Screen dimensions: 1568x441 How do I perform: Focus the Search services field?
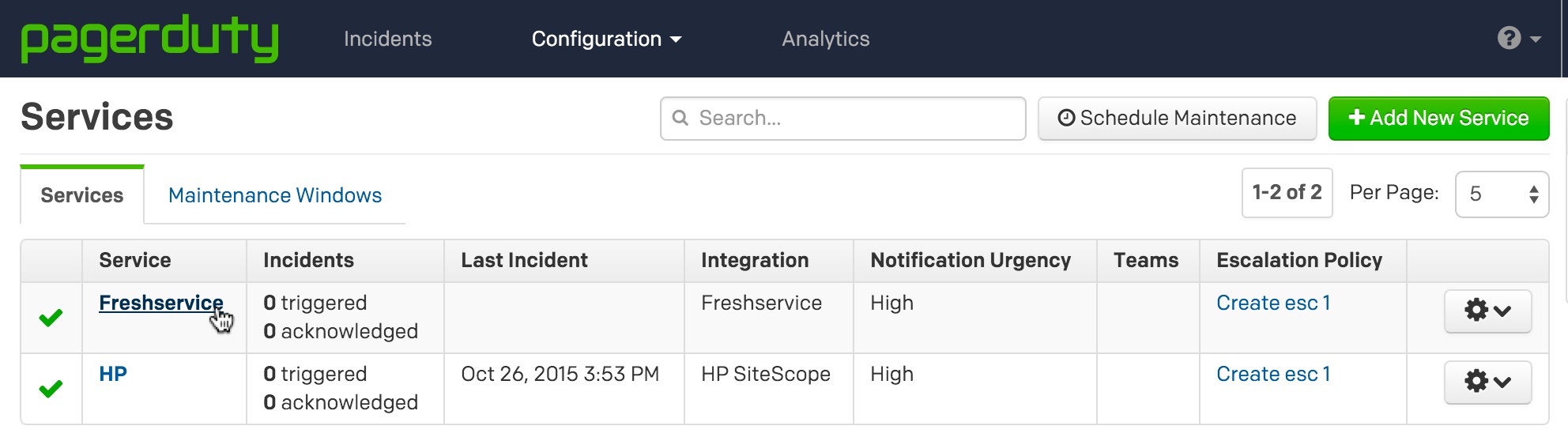(x=843, y=119)
